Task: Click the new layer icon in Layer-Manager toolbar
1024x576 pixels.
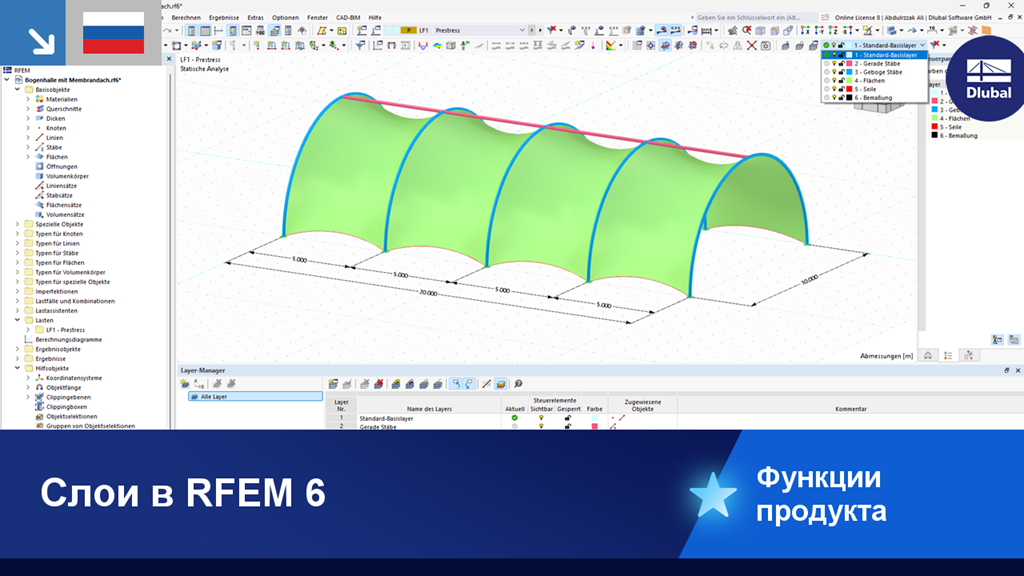Action: click(331, 384)
